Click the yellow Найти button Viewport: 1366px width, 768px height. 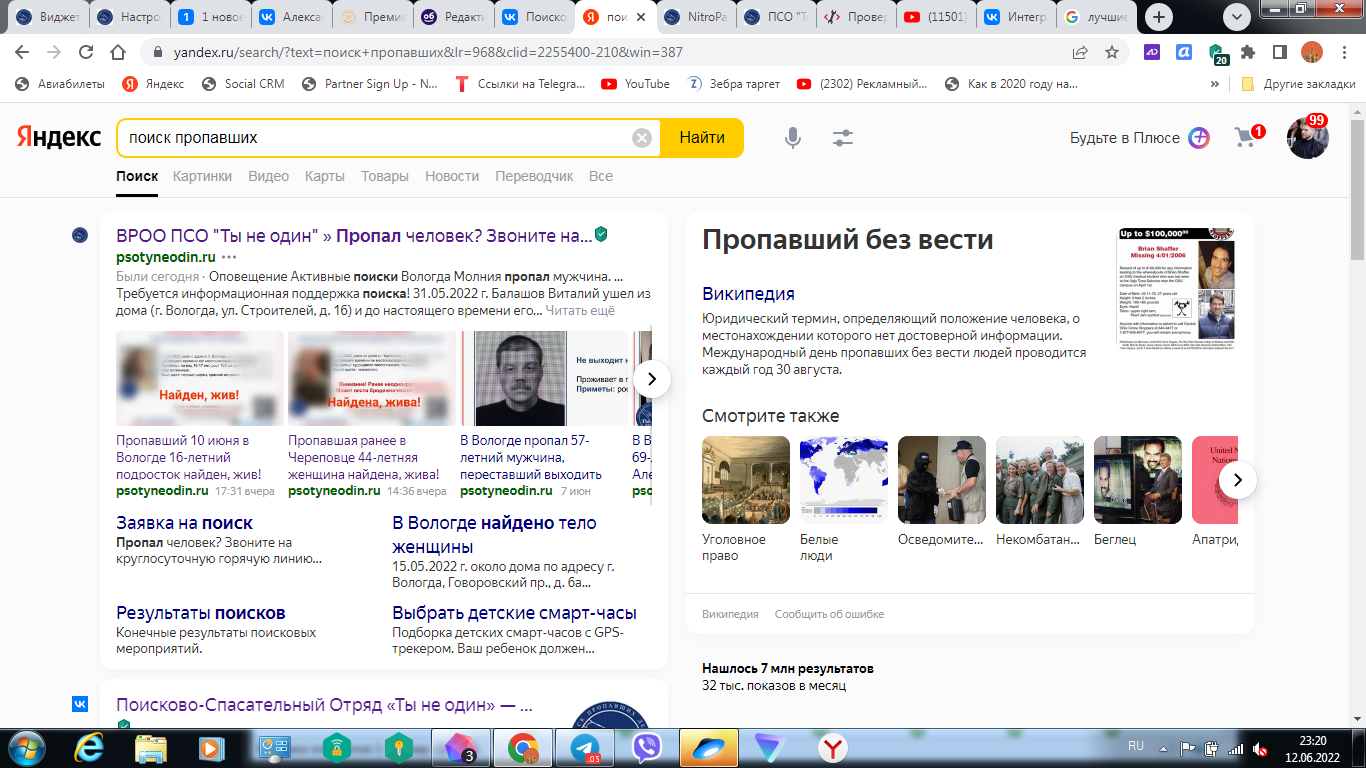pos(702,138)
